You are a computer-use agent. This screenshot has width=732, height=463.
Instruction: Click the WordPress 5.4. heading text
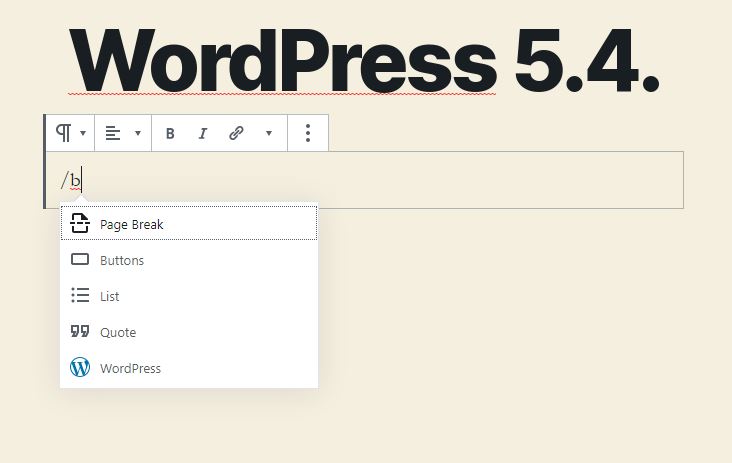pos(365,60)
